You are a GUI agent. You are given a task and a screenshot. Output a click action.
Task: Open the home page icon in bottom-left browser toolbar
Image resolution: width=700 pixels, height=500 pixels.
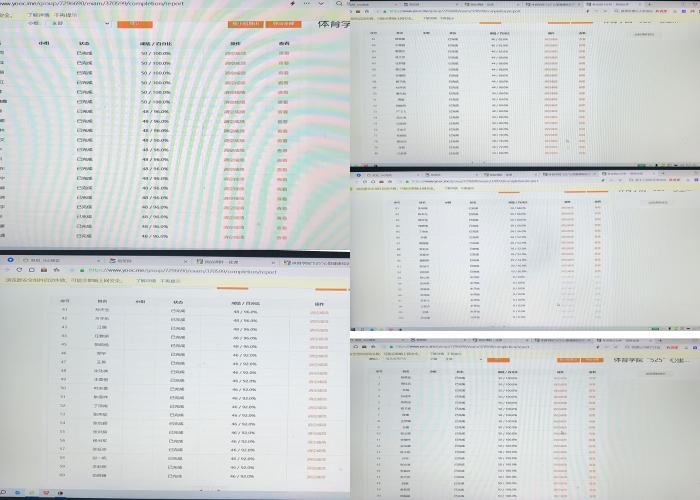[32, 270]
